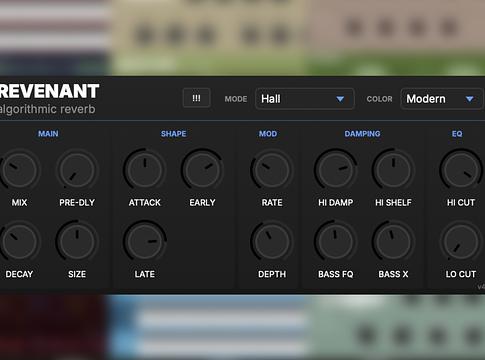Click the LO CUT knob
This screenshot has width=485, height=360.
click(x=461, y=242)
